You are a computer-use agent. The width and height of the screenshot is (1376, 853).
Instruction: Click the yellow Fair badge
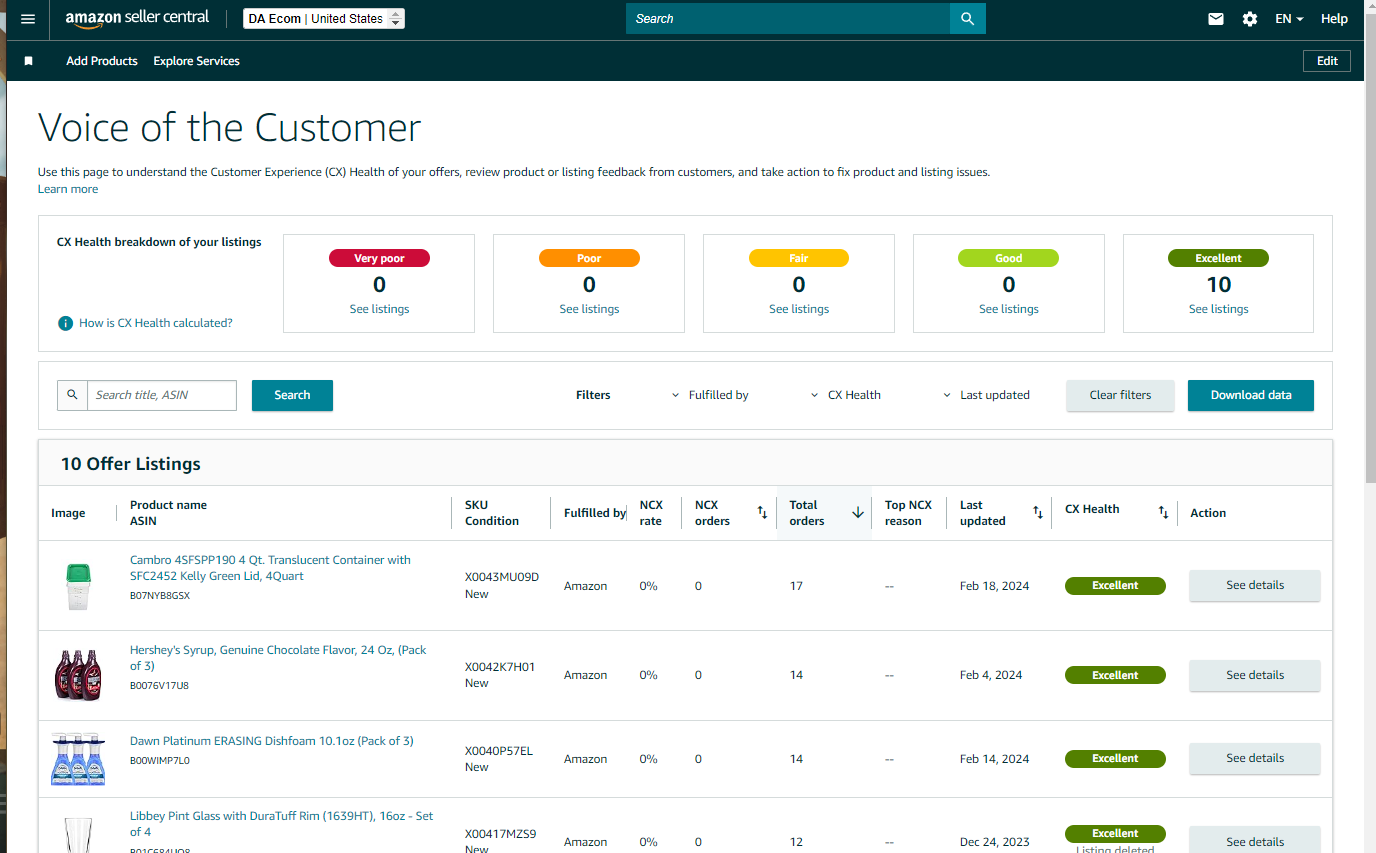[799, 258]
